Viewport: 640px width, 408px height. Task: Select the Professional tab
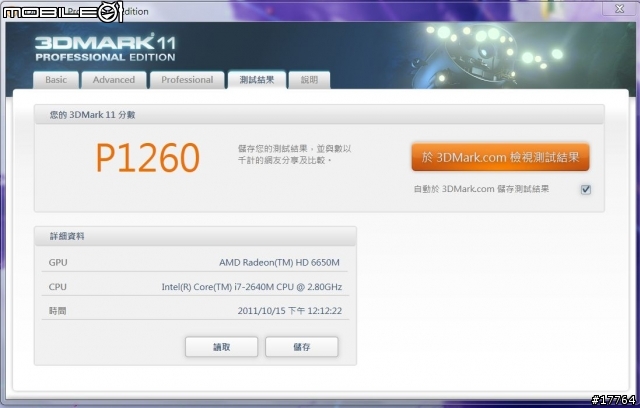click(187, 80)
